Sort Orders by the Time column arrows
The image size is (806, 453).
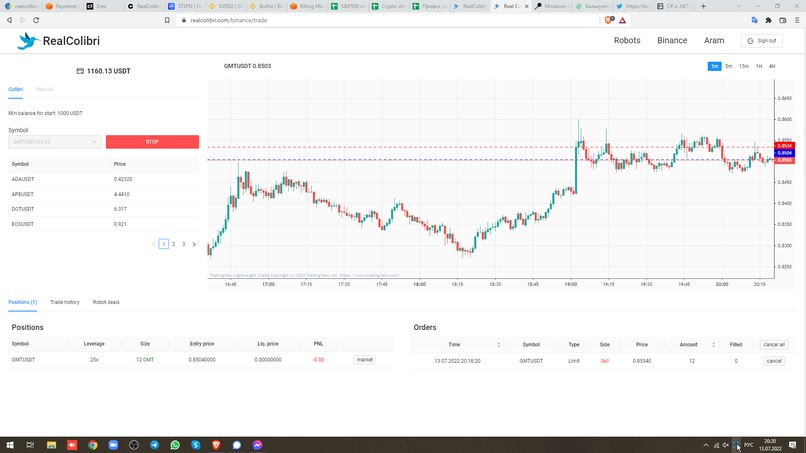pyautogui.click(x=498, y=345)
